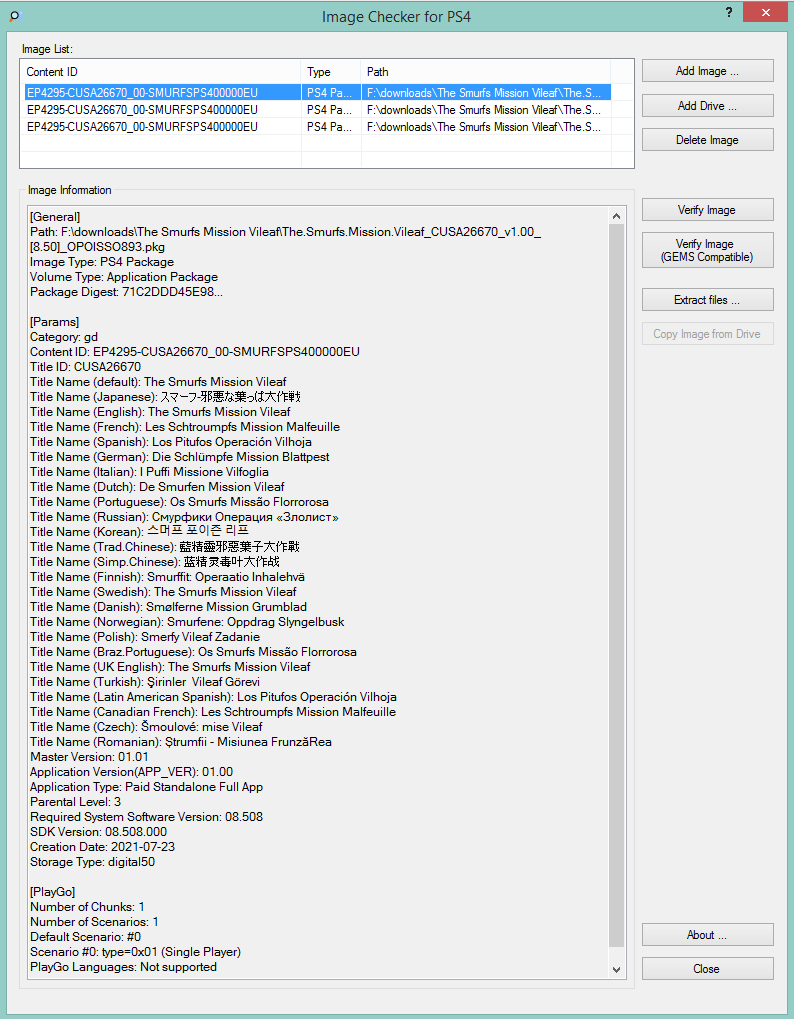Click the Close button at bottom right
Viewport: 794px width, 1019px height.
coord(708,968)
